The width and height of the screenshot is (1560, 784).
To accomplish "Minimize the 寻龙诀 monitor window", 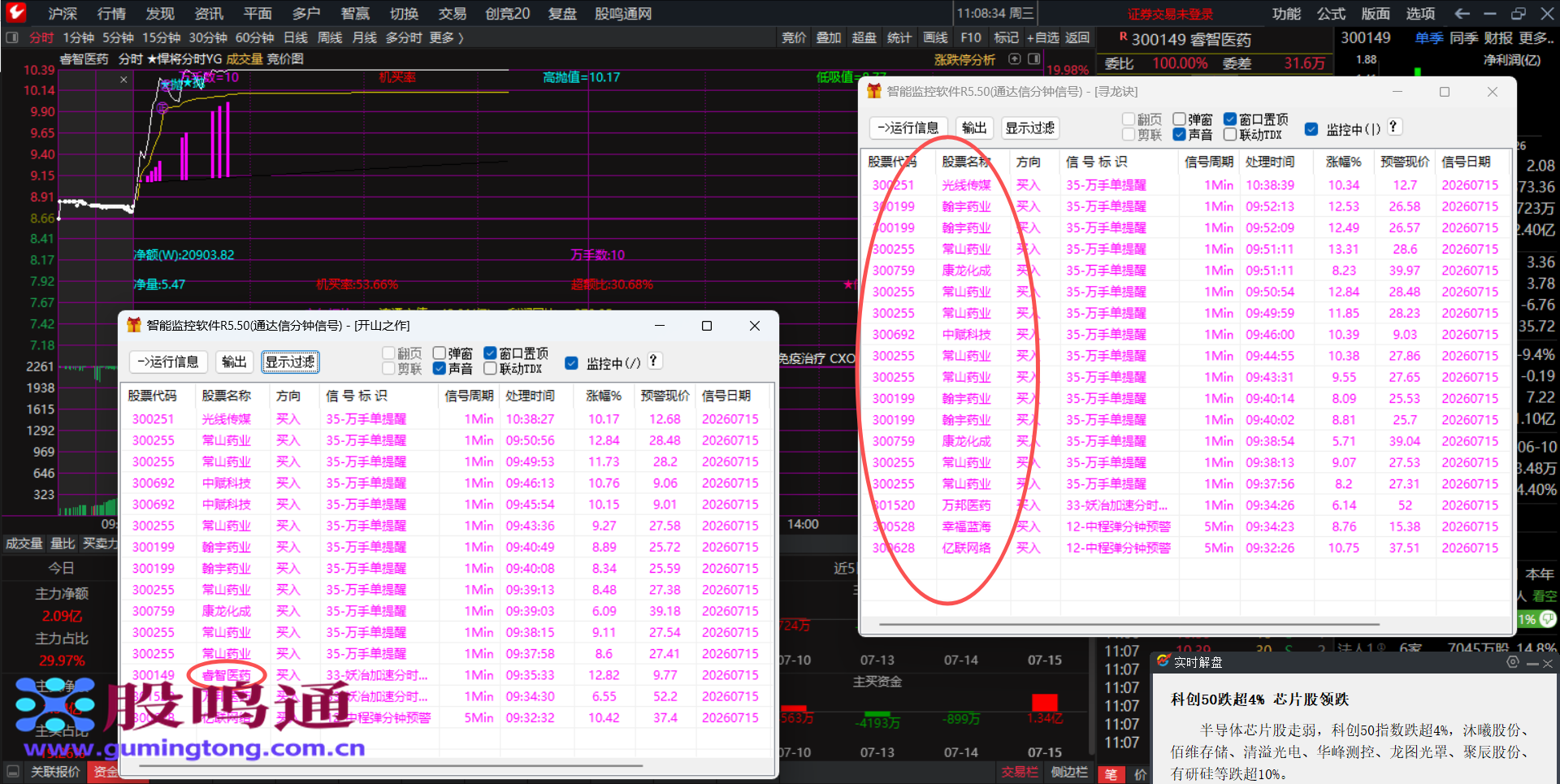I will point(1397,92).
